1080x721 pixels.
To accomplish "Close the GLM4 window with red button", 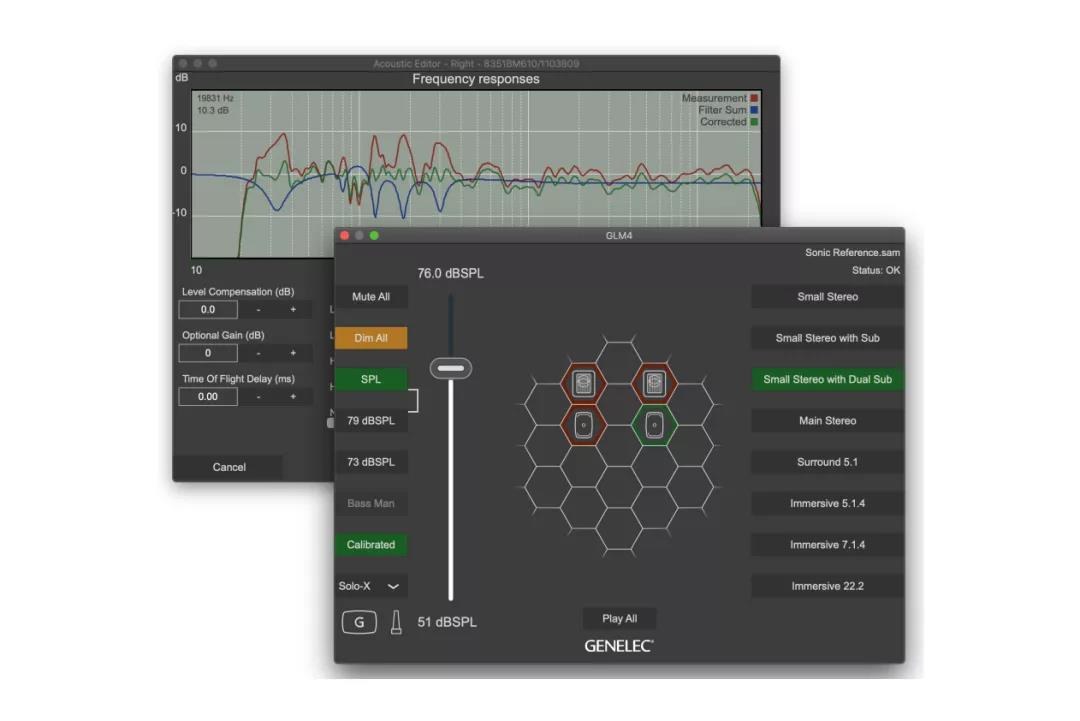I will [344, 236].
